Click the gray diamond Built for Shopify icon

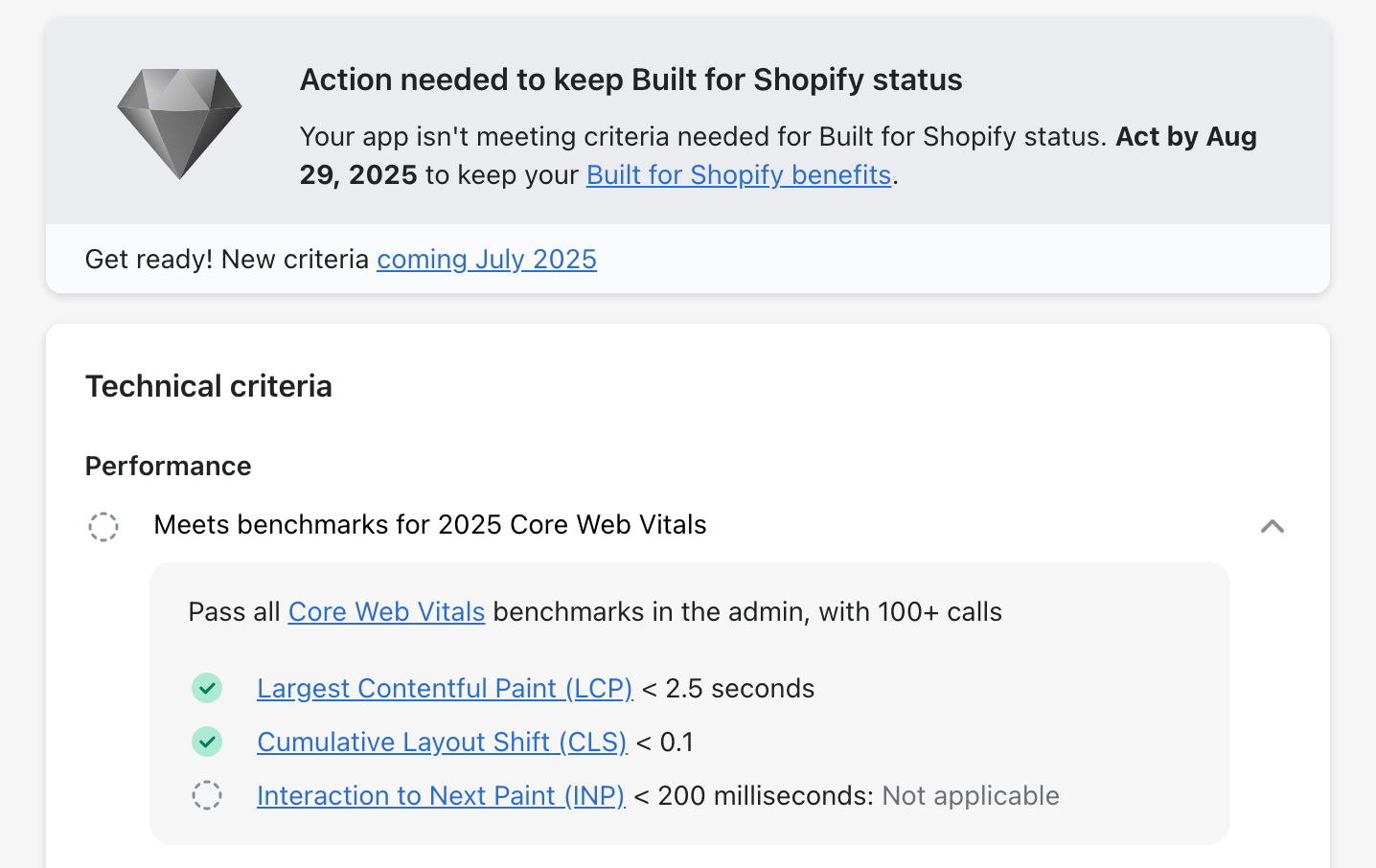pos(179,124)
